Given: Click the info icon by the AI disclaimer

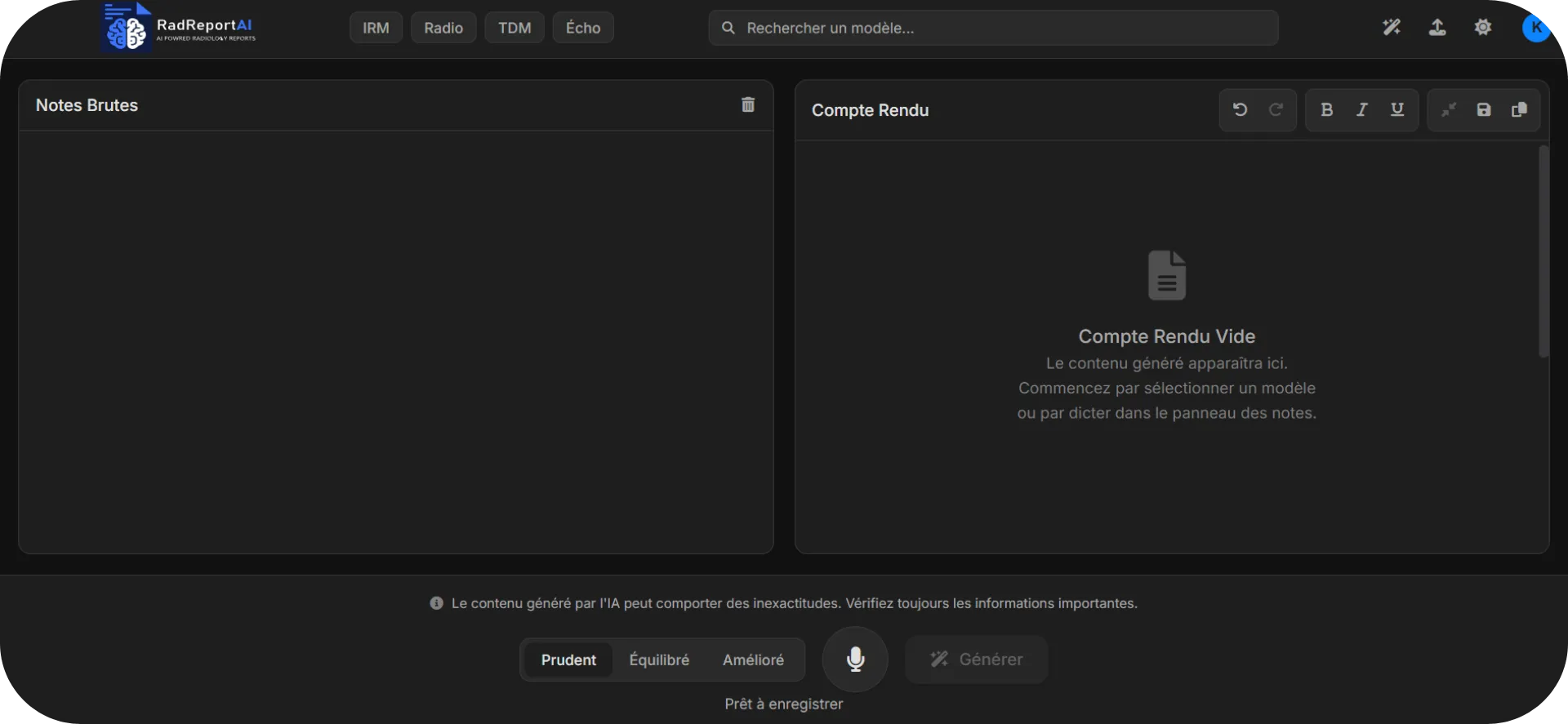Looking at the screenshot, I should [x=437, y=603].
